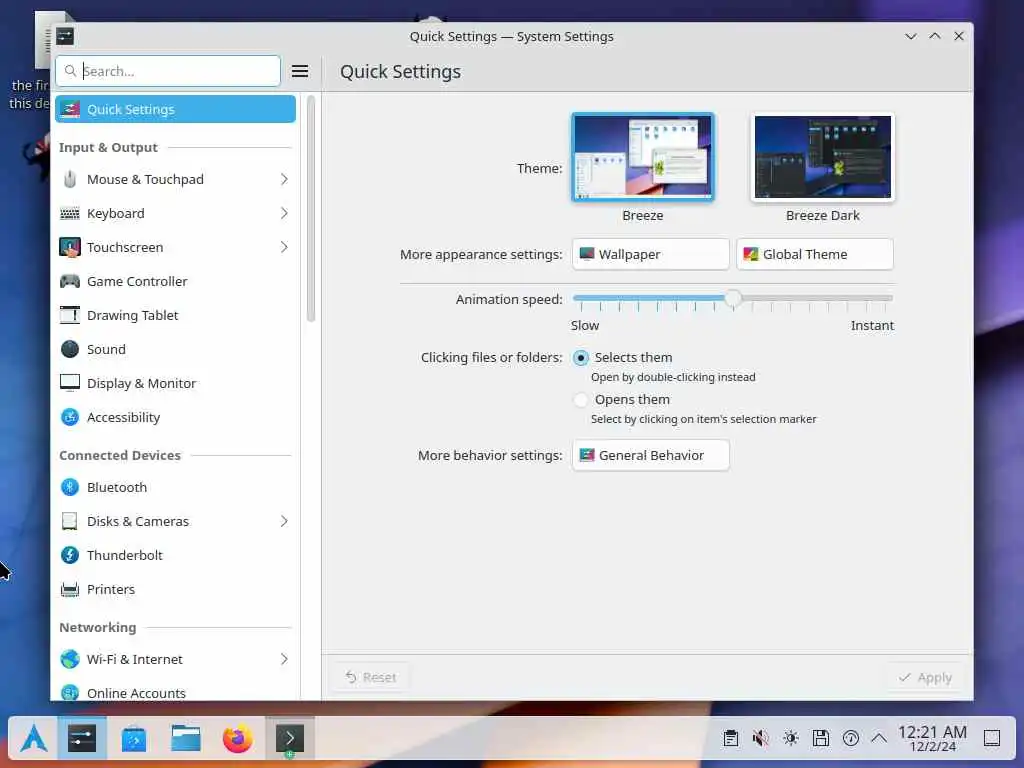Image resolution: width=1024 pixels, height=768 pixels.
Task: Expand the Wi-Fi & Internet chevron
Action: 284,659
